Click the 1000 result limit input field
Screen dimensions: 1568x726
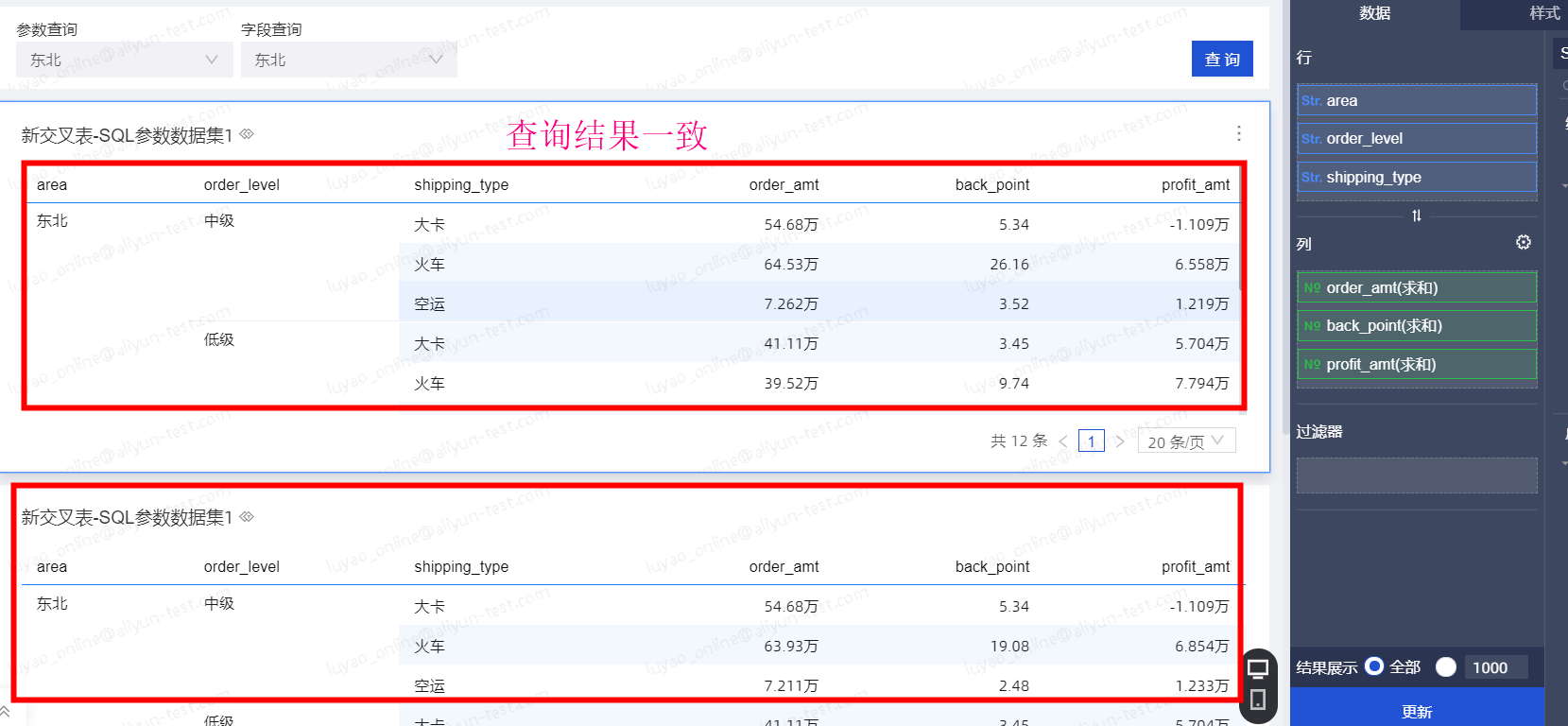click(1494, 667)
